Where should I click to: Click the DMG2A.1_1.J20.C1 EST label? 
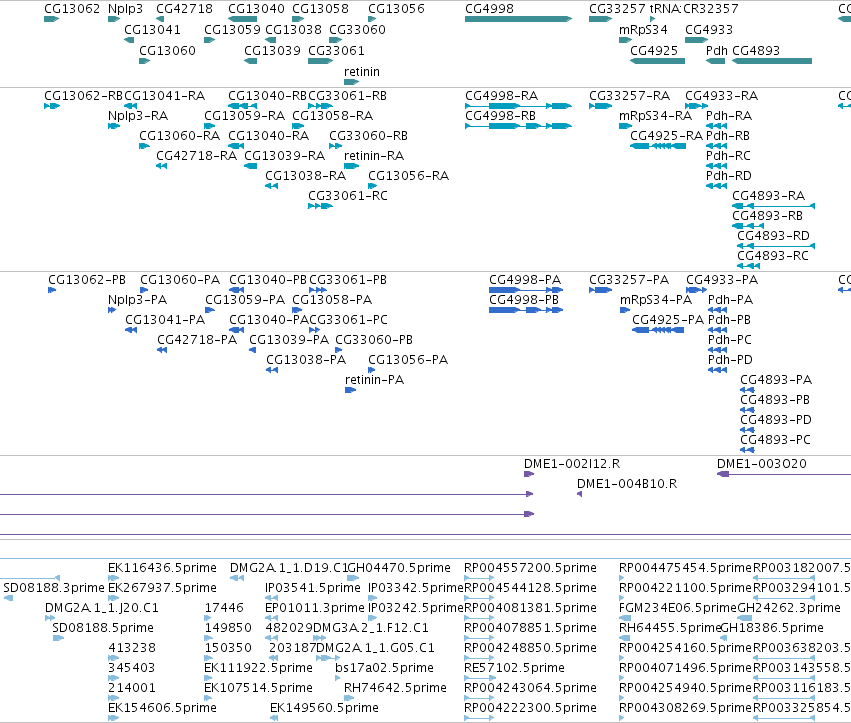(101, 608)
